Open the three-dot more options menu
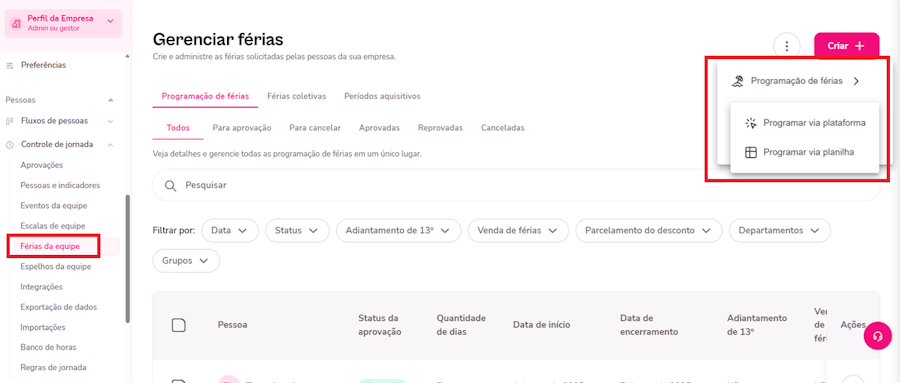The image size is (900, 383). (x=787, y=47)
